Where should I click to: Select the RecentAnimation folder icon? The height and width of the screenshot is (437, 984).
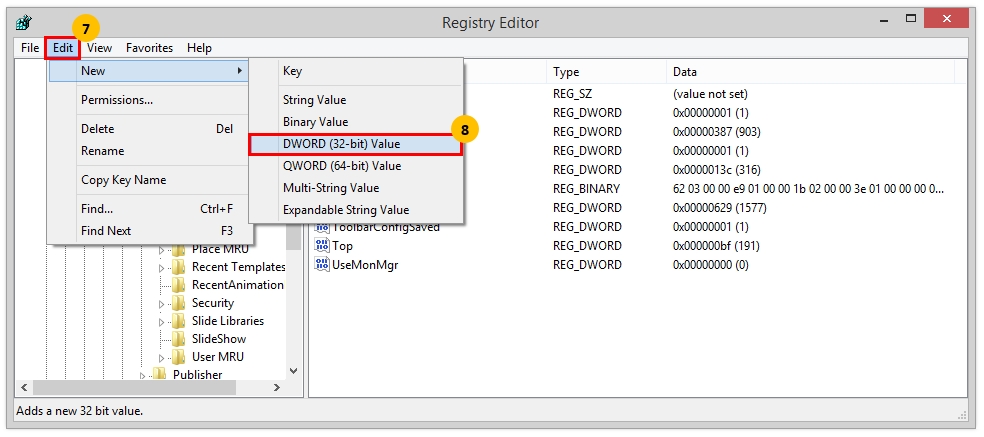179,285
